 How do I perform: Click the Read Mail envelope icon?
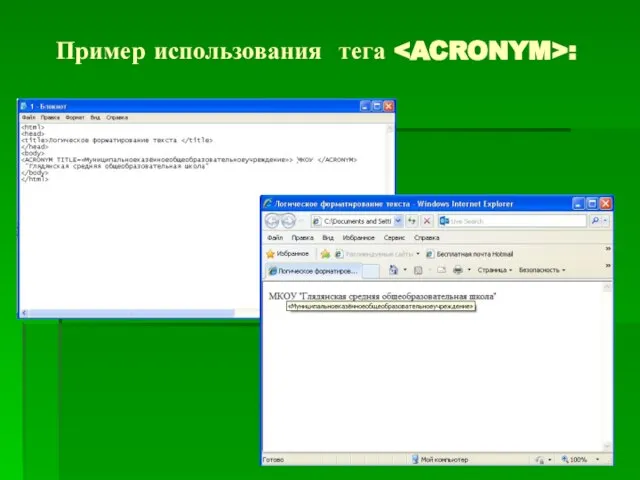[x=441, y=270]
